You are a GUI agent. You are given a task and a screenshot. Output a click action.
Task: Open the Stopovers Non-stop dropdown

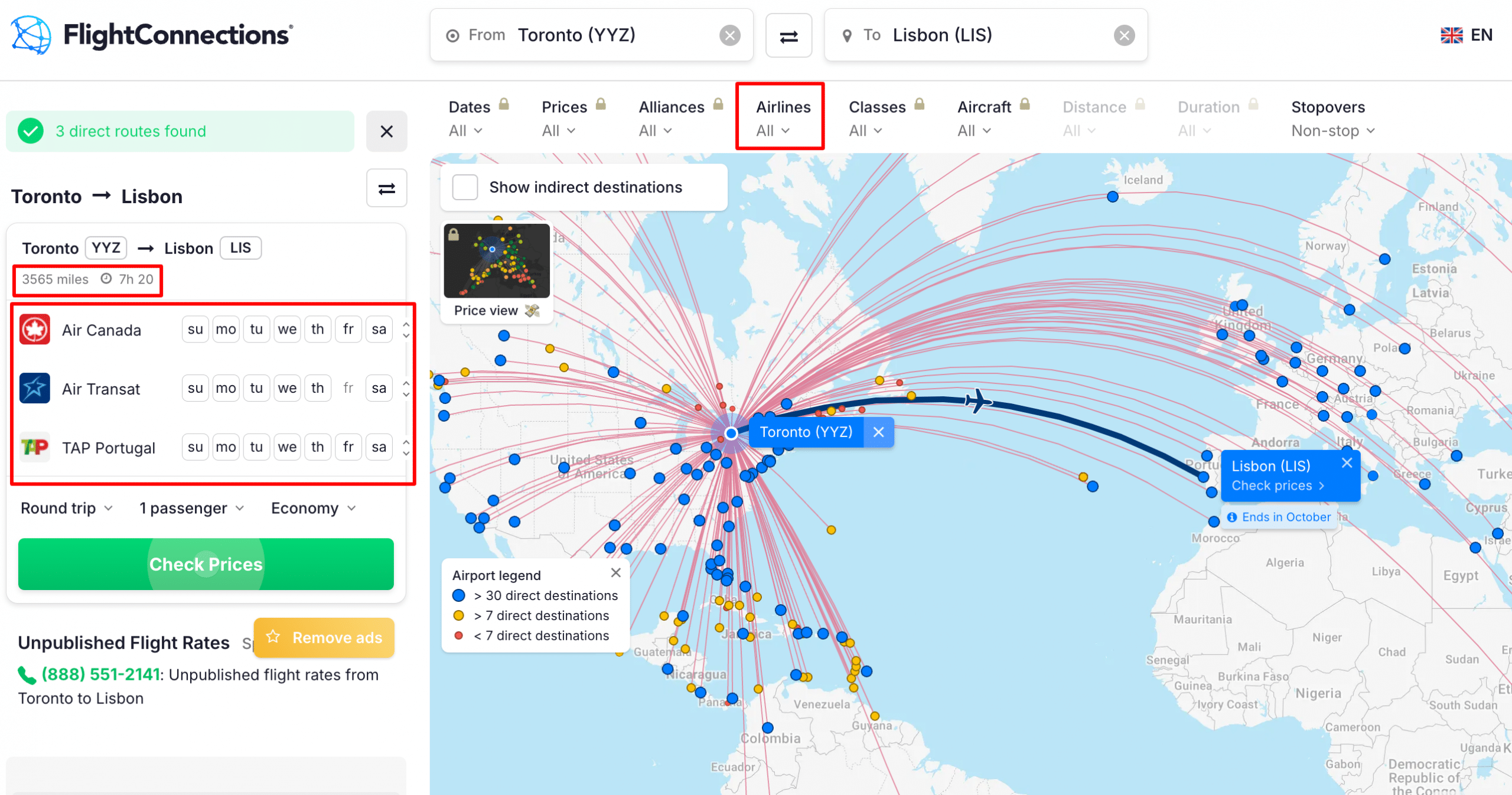tap(1332, 131)
